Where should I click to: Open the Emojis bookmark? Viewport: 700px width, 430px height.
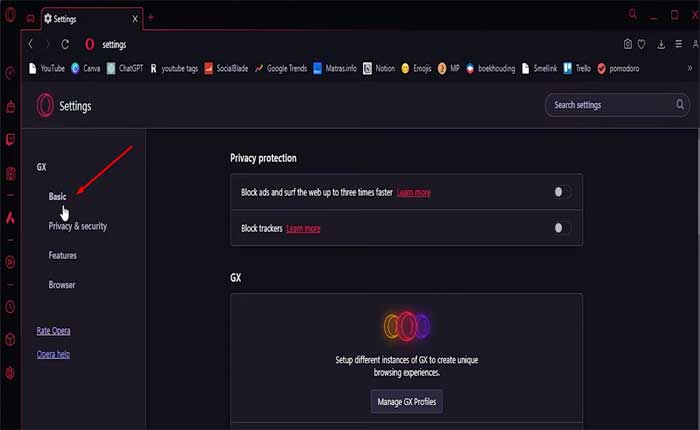pyautogui.click(x=417, y=68)
